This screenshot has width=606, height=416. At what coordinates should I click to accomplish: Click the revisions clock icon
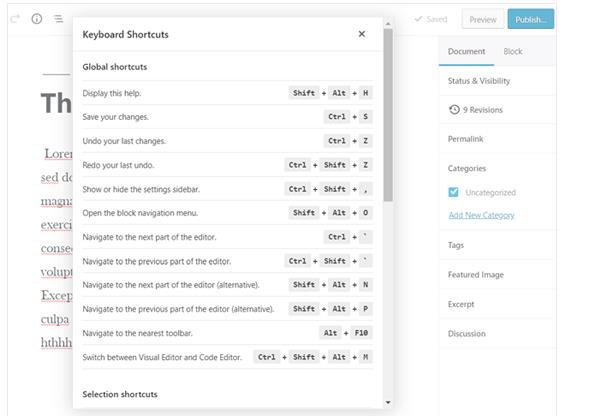tap(454, 109)
